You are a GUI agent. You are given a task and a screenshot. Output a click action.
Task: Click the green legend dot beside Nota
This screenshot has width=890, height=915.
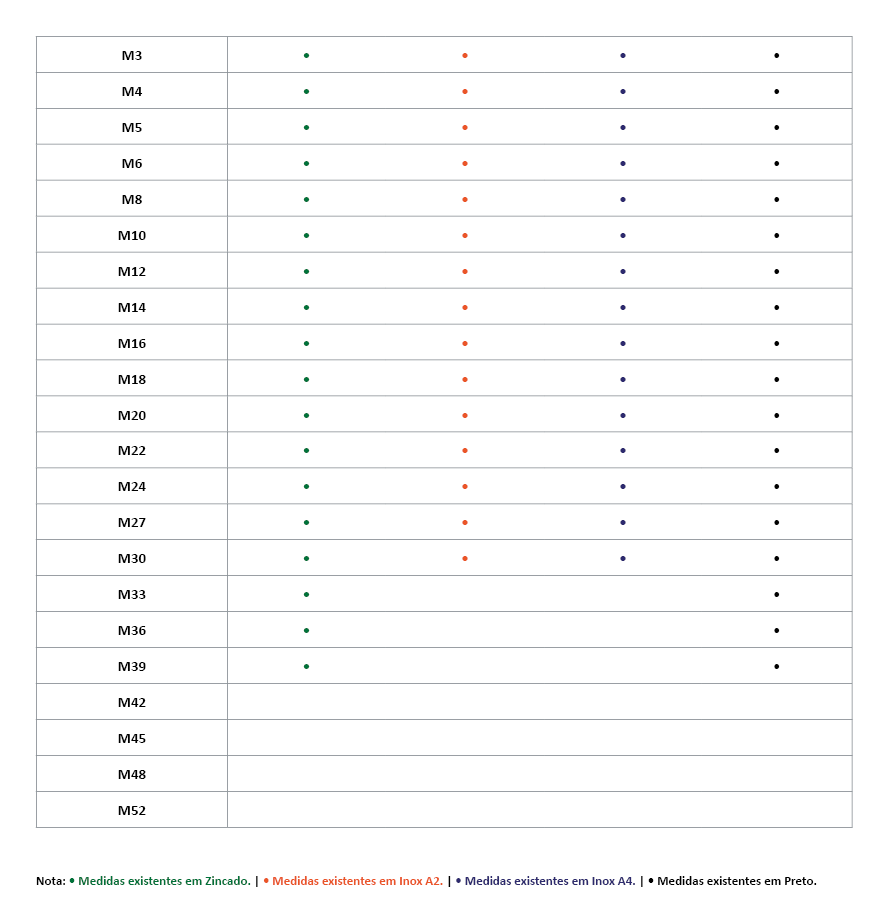click(x=72, y=881)
